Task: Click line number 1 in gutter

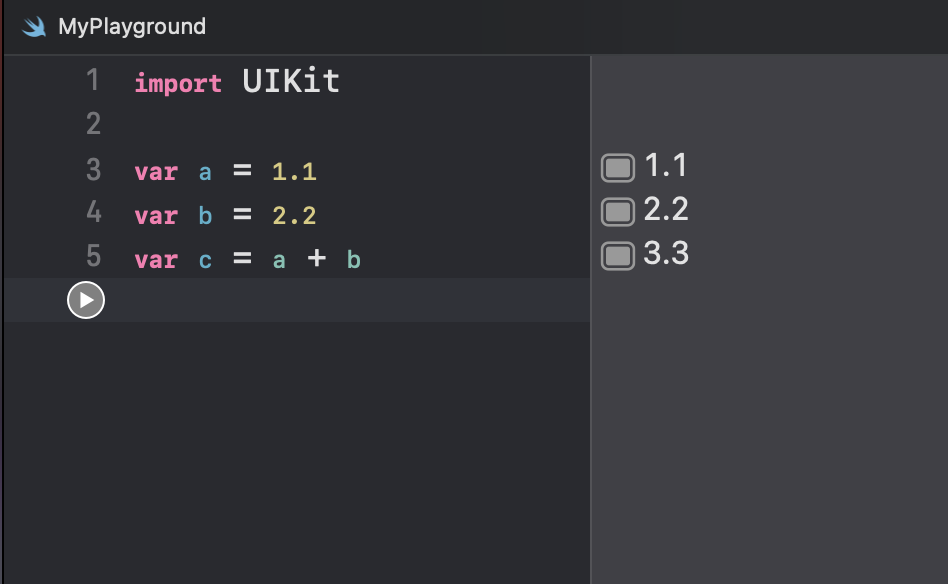Action: (x=93, y=80)
